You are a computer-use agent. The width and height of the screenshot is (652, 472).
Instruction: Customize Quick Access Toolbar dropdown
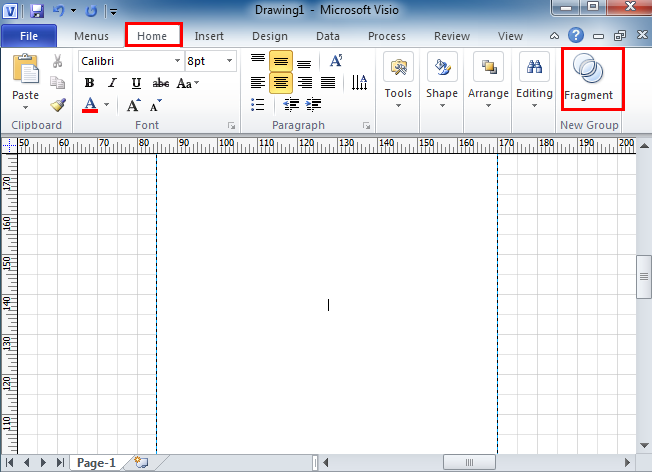click(x=113, y=12)
